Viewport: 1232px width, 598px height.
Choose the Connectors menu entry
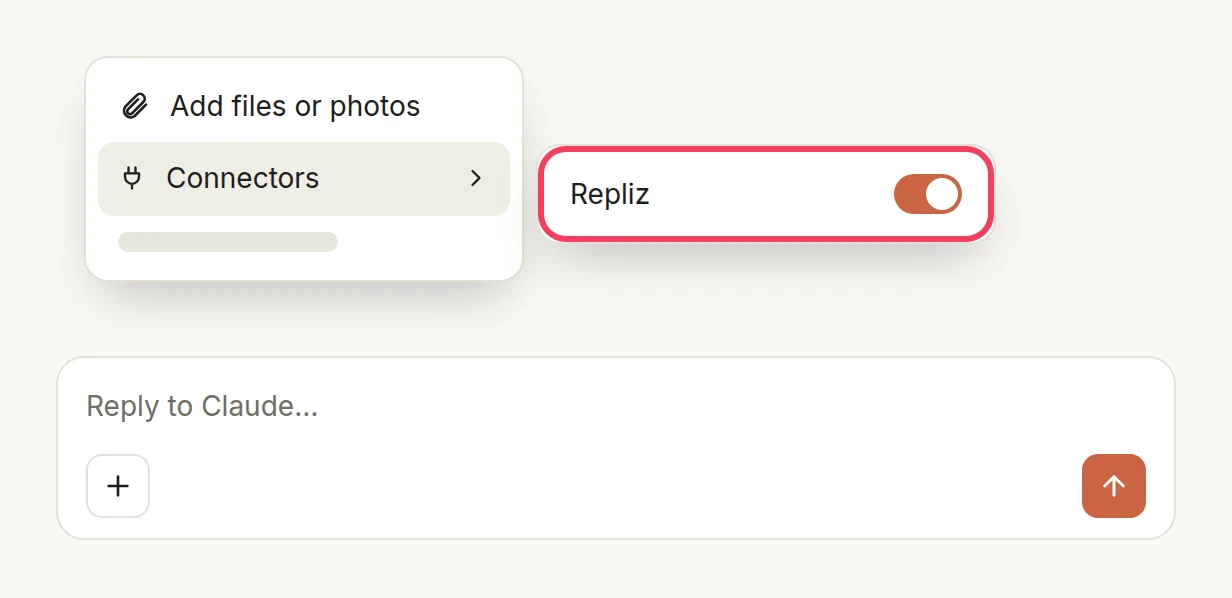click(x=304, y=179)
